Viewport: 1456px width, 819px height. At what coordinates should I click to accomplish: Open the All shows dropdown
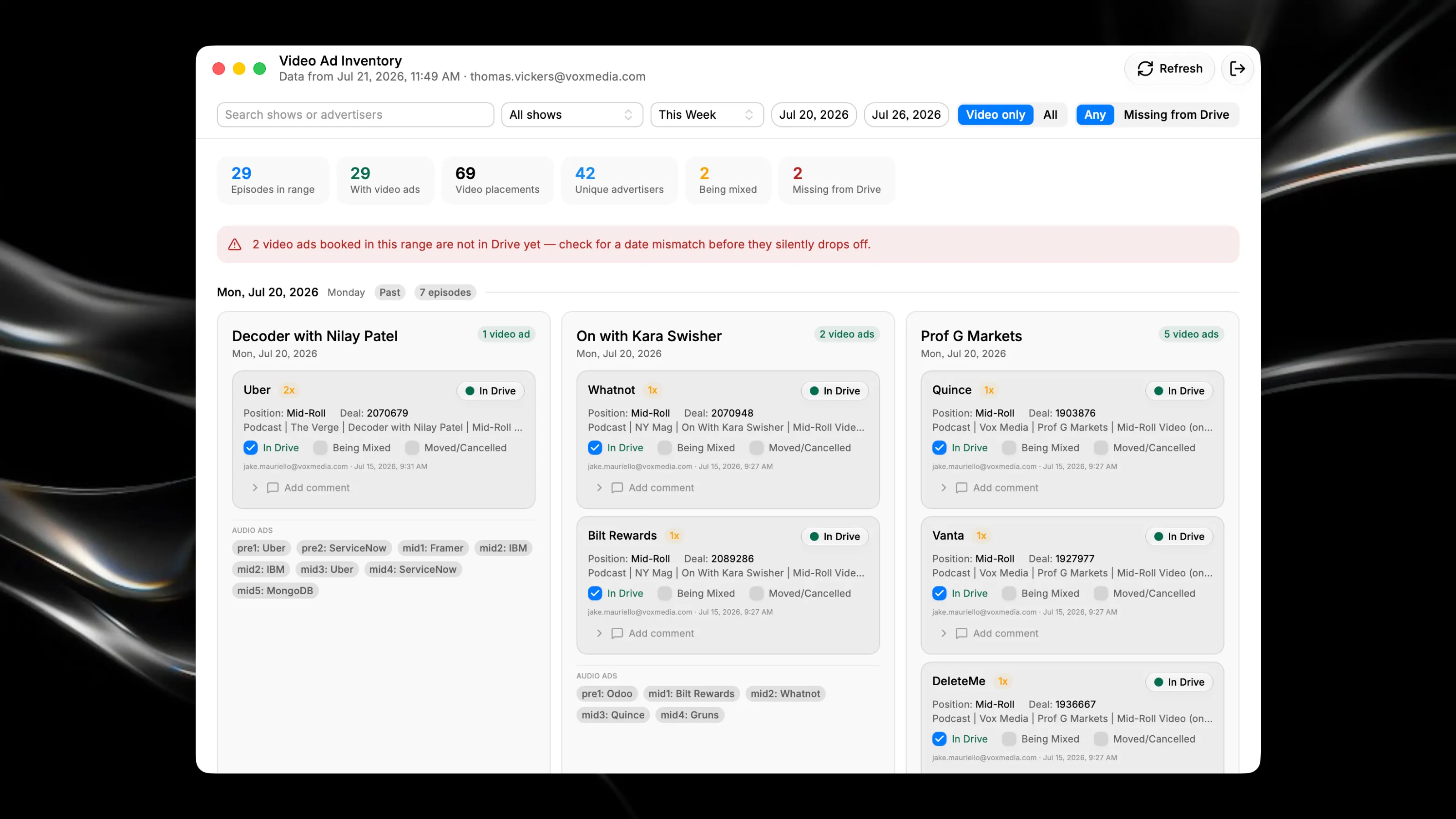click(x=572, y=115)
